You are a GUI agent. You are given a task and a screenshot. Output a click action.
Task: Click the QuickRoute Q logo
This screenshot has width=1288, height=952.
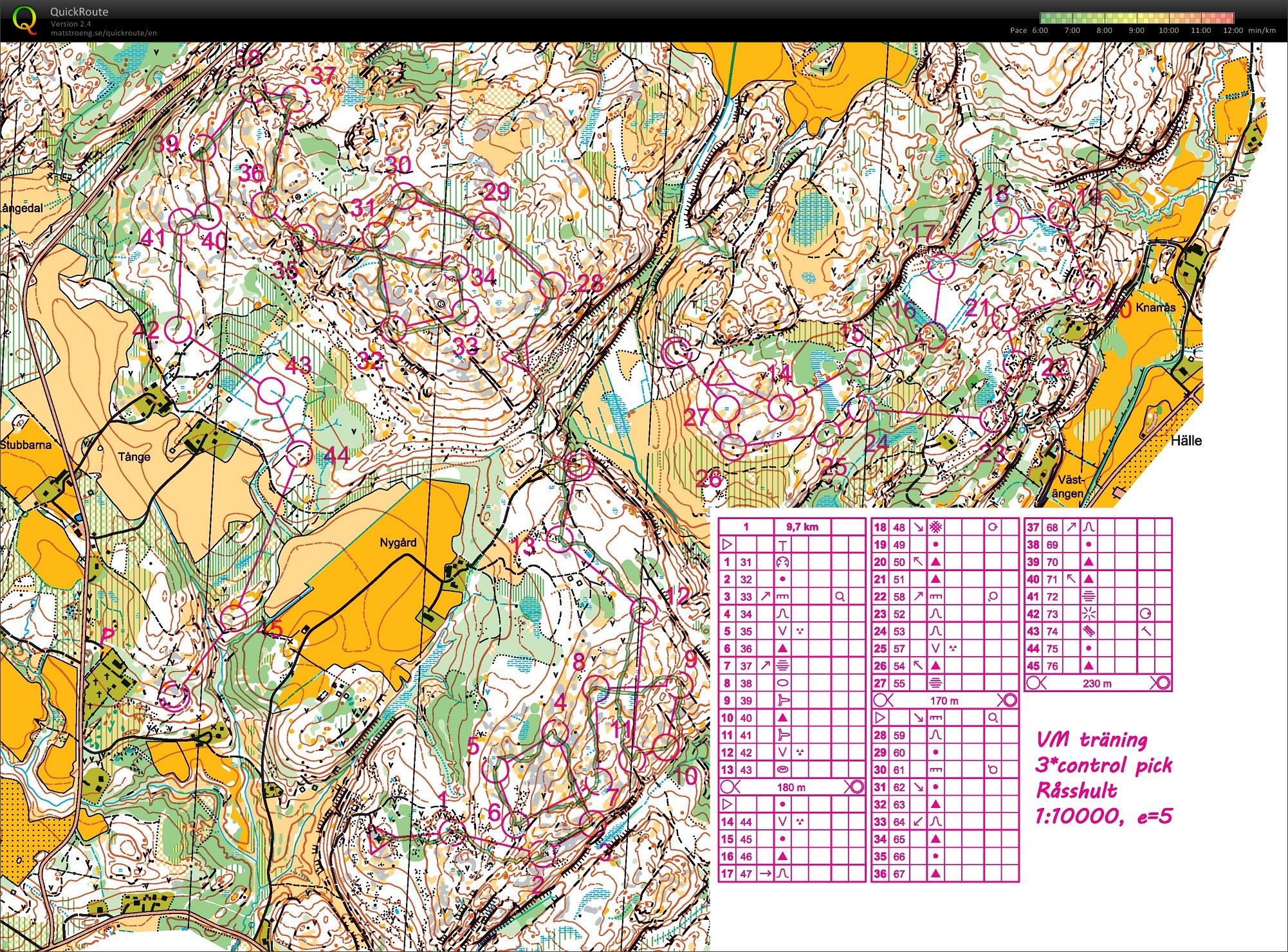coord(24,20)
